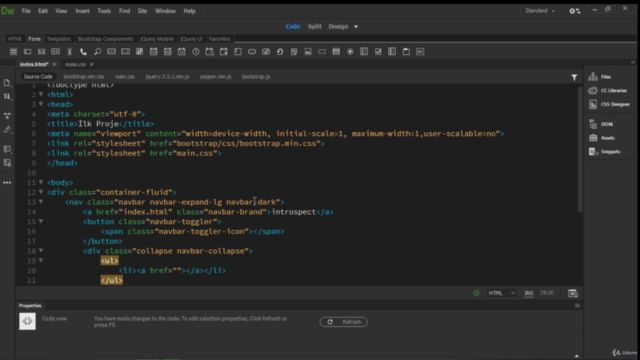Image resolution: width=640 pixels, height=360 pixels.
Task: Insert a Search field icon
Action: tap(98, 52)
